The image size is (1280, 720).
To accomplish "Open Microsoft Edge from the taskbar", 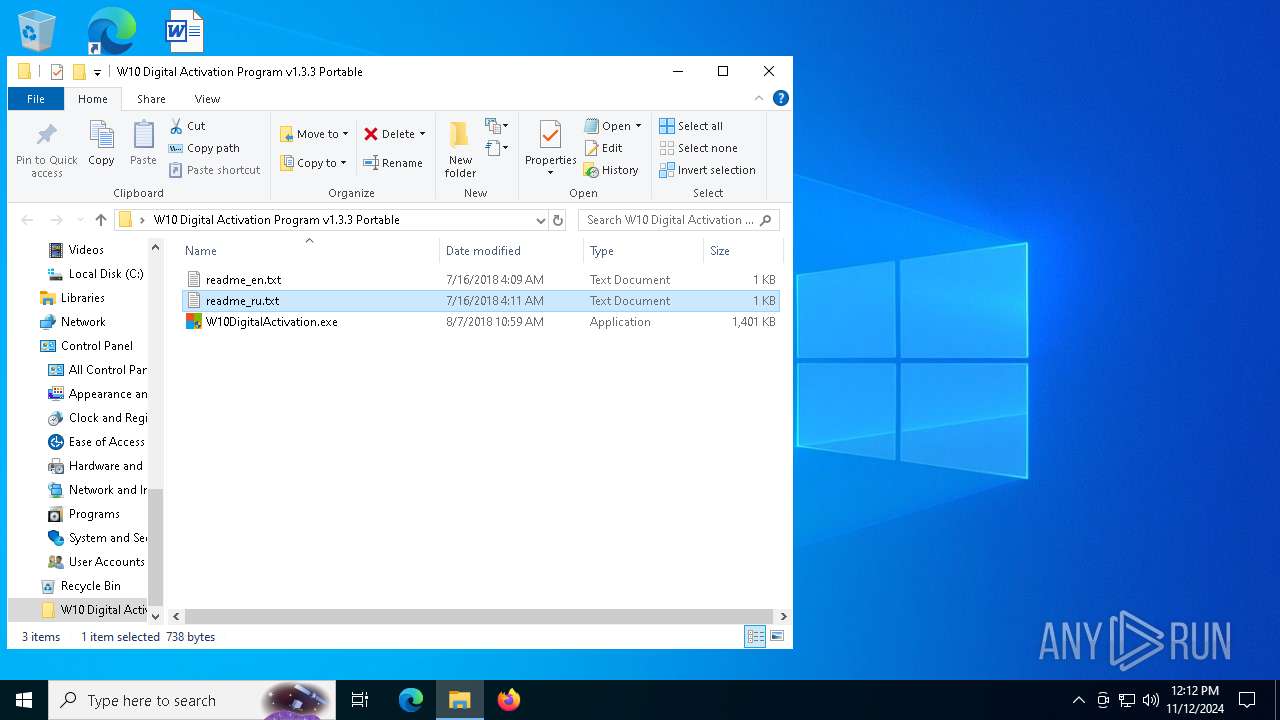I will point(411,700).
